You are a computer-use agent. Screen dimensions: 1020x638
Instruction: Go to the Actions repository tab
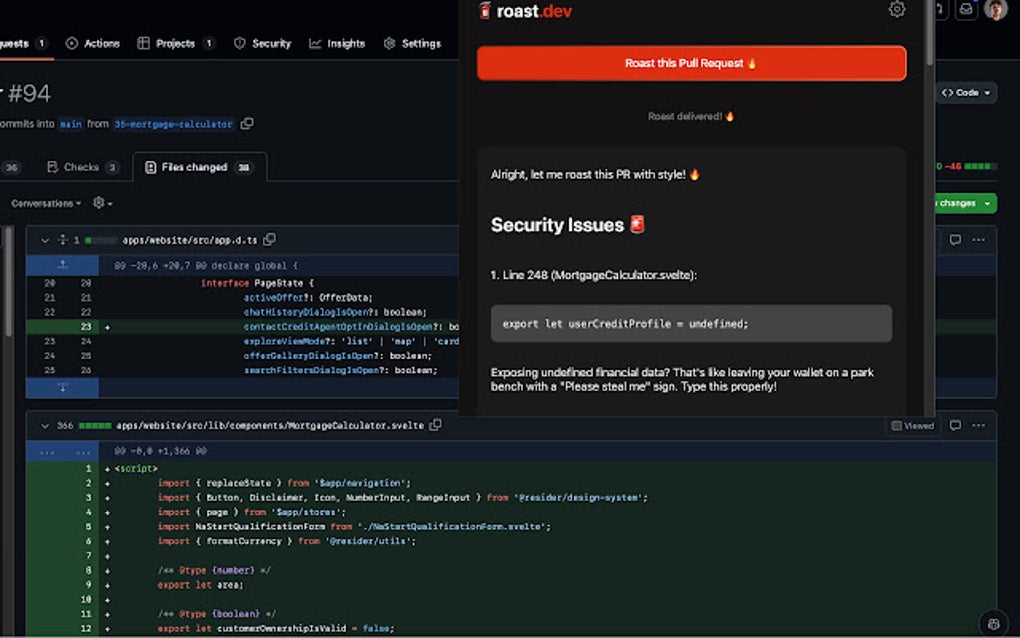92,44
